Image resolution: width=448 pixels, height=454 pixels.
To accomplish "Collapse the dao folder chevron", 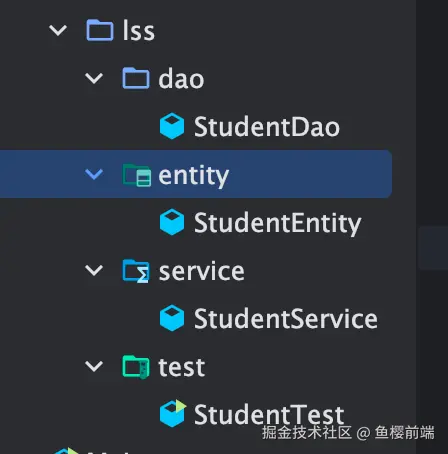I will tap(94, 78).
